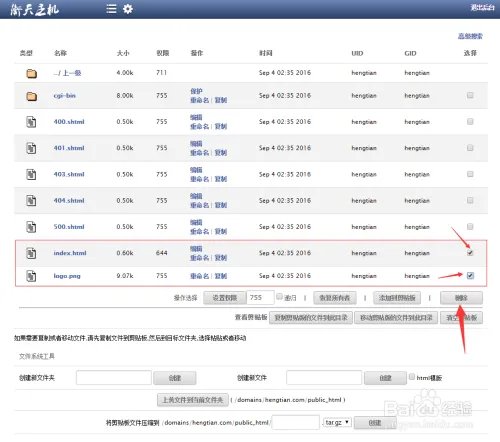Image resolution: width=500 pixels, height=442 pixels.
Task: Open the 500.shtml file link
Action: pos(69,227)
